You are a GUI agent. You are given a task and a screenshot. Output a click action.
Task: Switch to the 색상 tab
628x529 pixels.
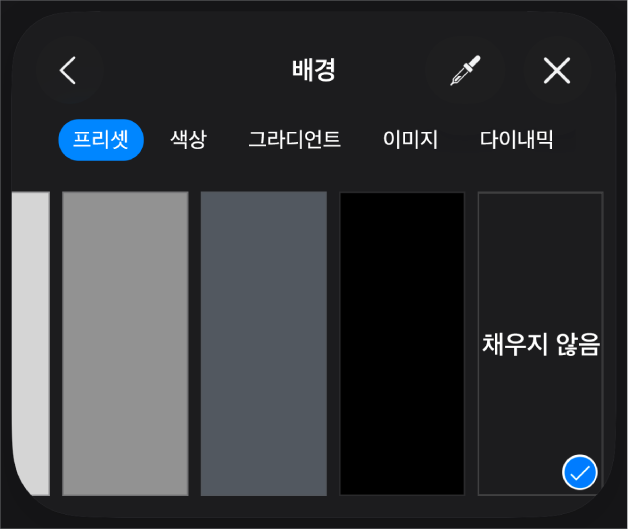pyautogui.click(x=188, y=140)
